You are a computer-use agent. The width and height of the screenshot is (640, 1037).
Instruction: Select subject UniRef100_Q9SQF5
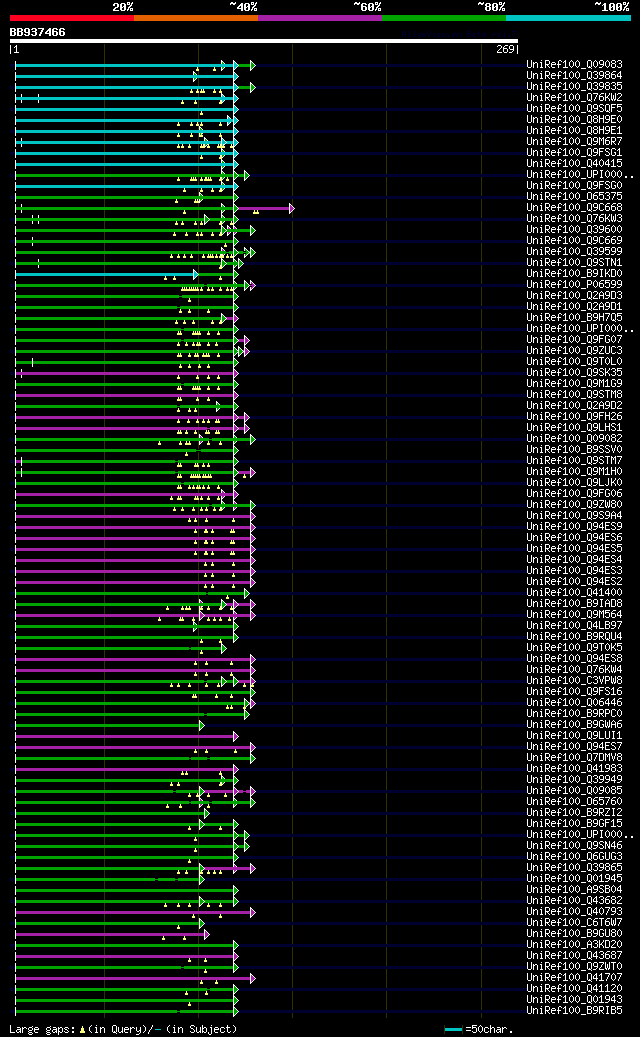(x=574, y=109)
